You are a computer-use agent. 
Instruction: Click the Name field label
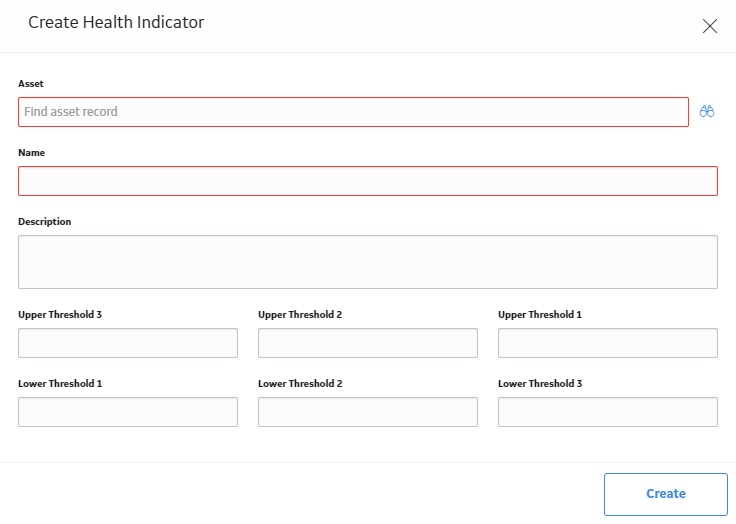(x=31, y=153)
